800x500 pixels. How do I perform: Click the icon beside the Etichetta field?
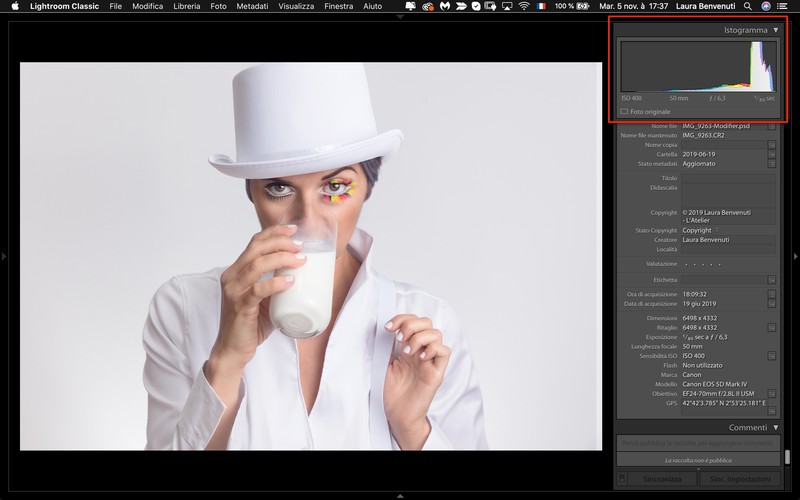[x=772, y=280]
